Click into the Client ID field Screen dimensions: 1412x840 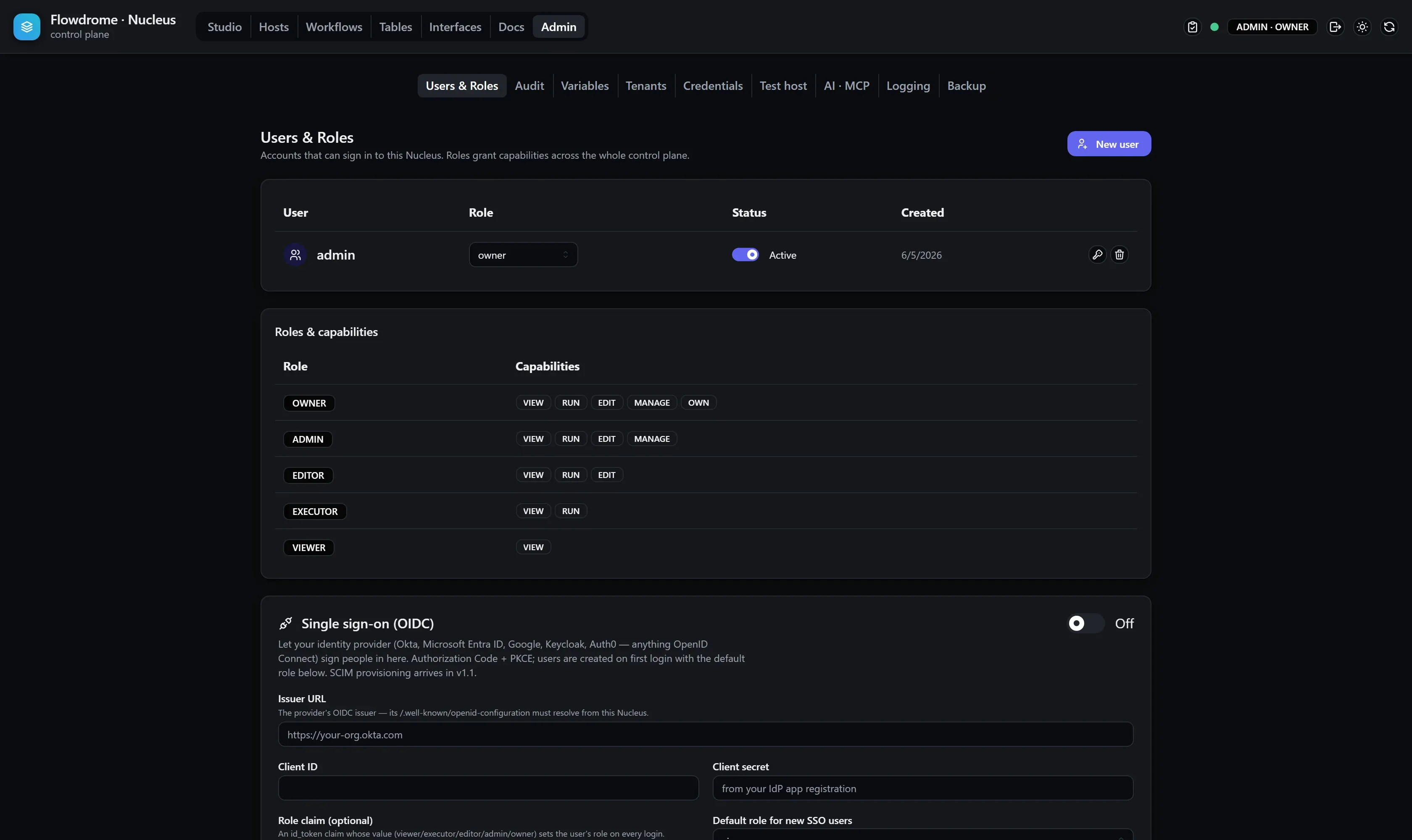pyautogui.click(x=488, y=788)
